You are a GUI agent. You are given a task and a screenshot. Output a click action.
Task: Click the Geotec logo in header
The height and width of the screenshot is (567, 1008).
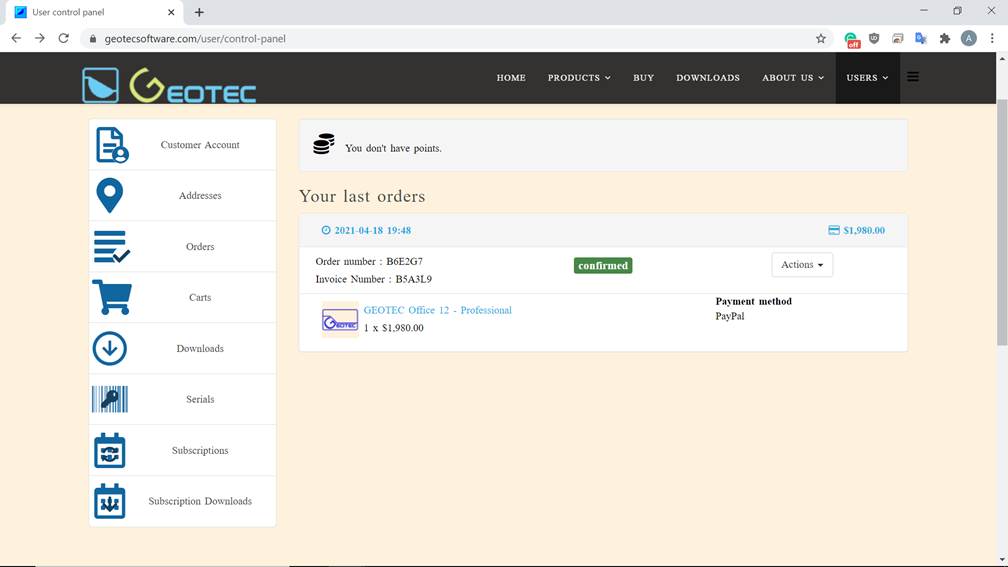pos(169,85)
